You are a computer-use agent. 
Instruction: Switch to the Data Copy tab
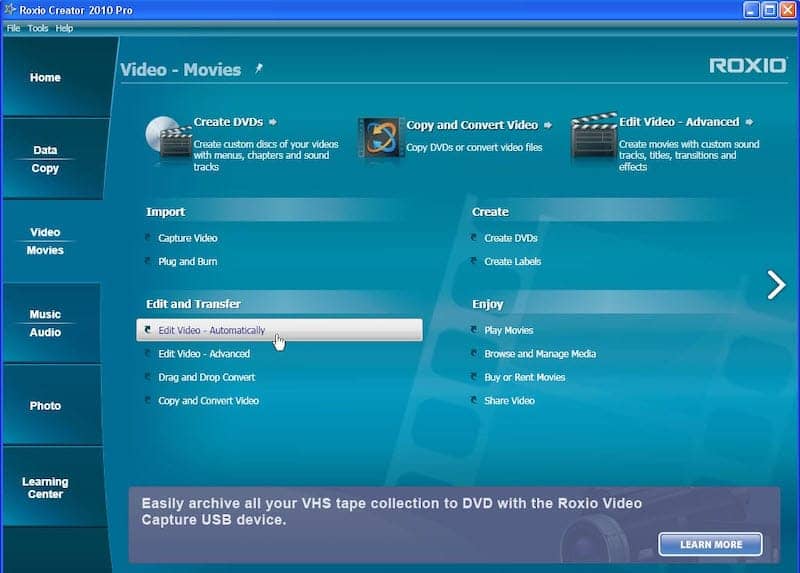(x=54, y=159)
